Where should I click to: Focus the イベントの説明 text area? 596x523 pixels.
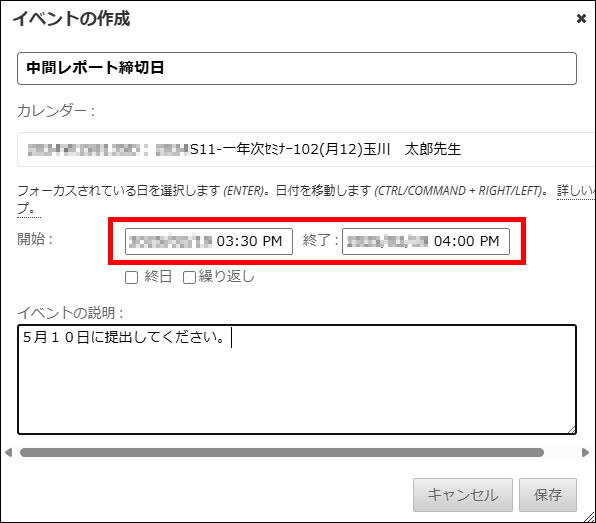[297, 379]
